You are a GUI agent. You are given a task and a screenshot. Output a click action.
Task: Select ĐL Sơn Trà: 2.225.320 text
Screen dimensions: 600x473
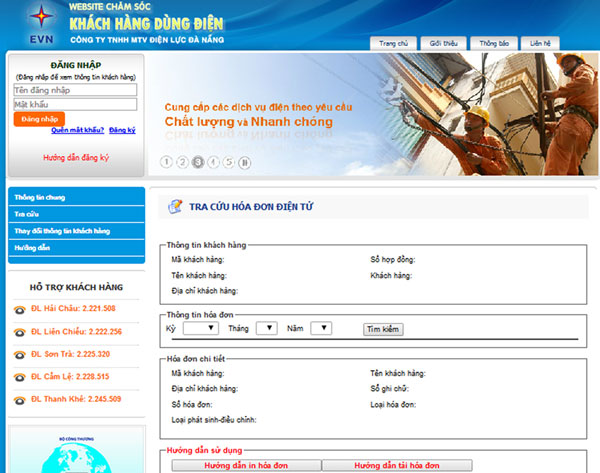pyautogui.click(x=70, y=354)
